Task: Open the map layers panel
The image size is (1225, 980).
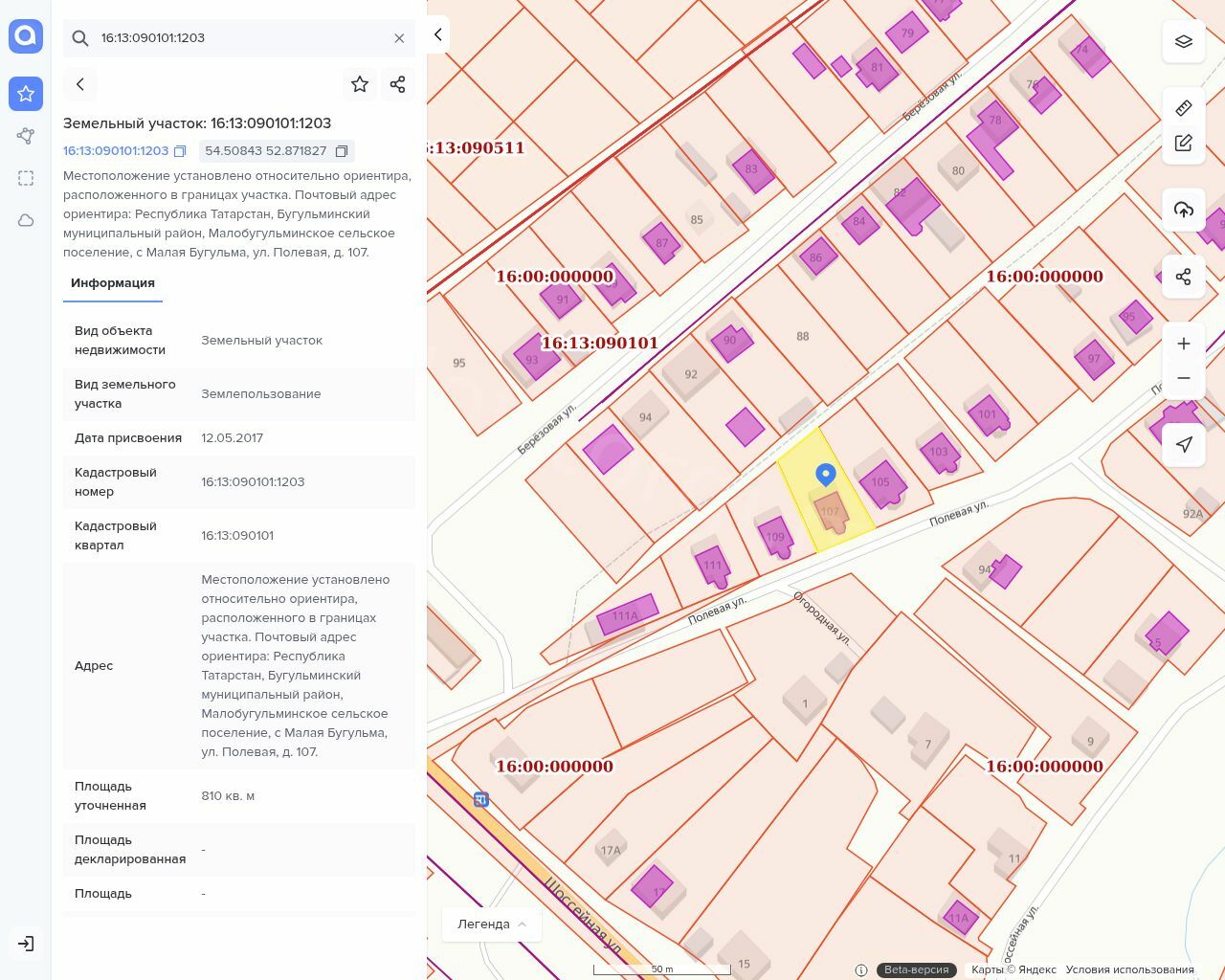Action: point(1184,41)
